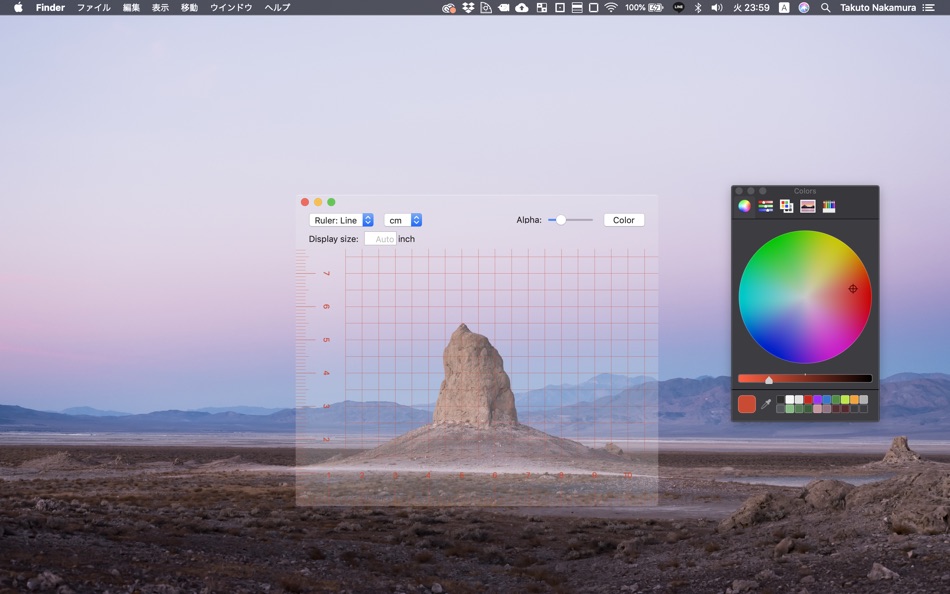Click the battery status icon
The image size is (950, 594).
(656, 7)
